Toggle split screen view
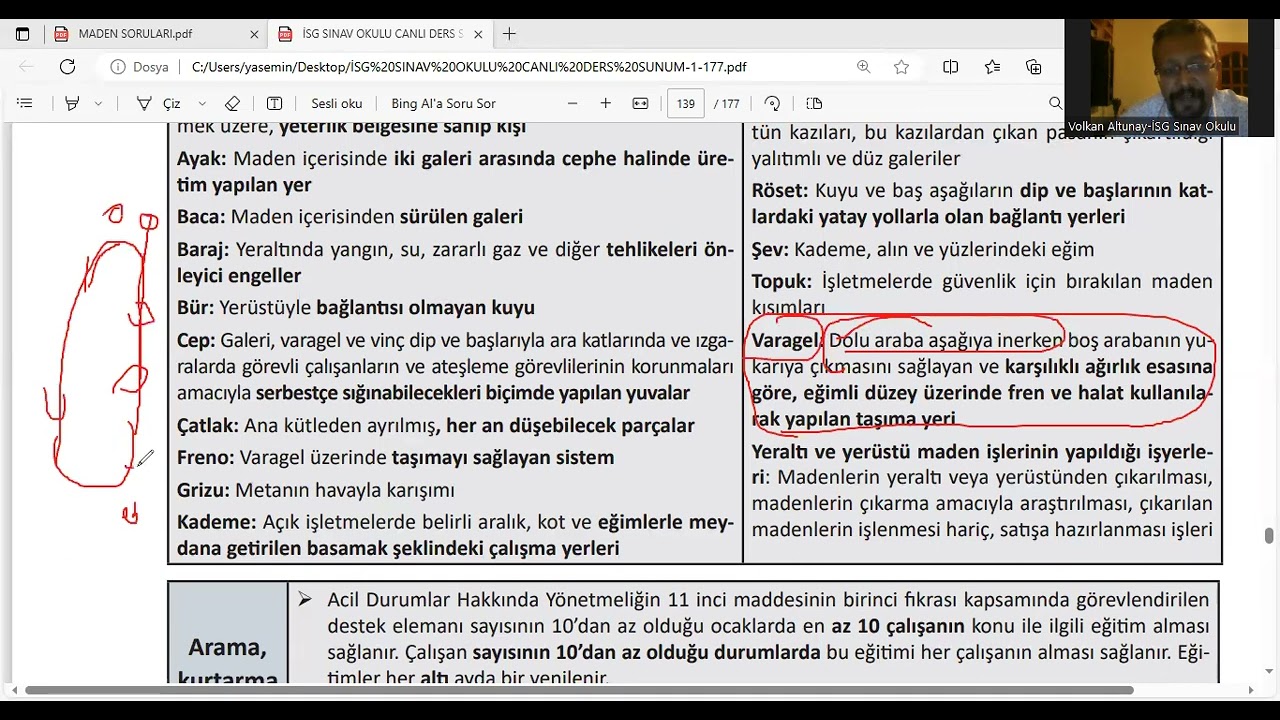Viewport: 1280px width, 720px height. pyautogui.click(x=950, y=67)
